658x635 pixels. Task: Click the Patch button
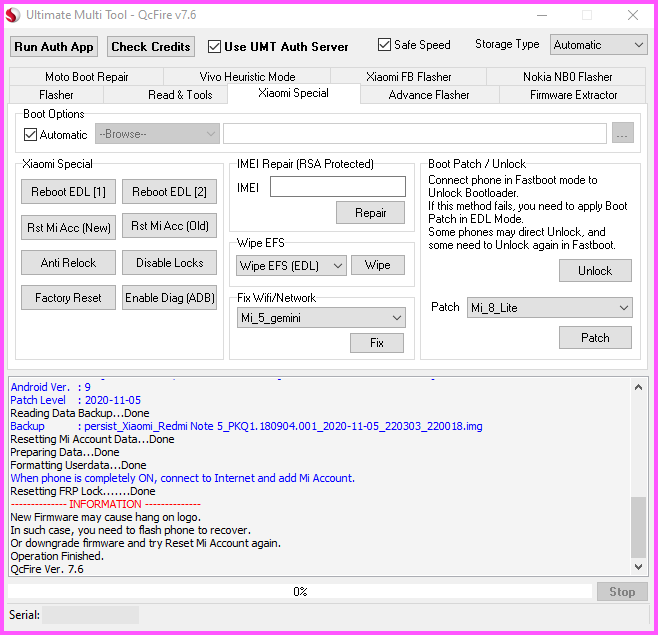pyautogui.click(x=595, y=338)
